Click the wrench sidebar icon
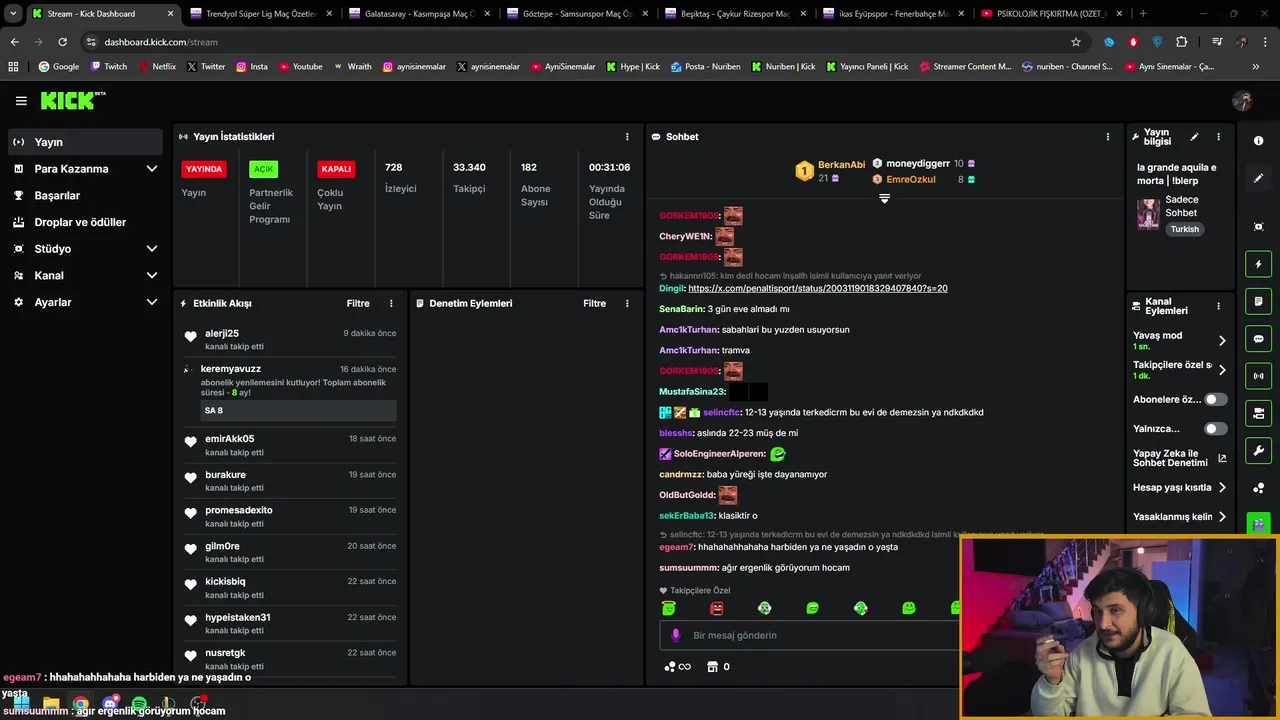The image size is (1280, 720). click(1258, 450)
